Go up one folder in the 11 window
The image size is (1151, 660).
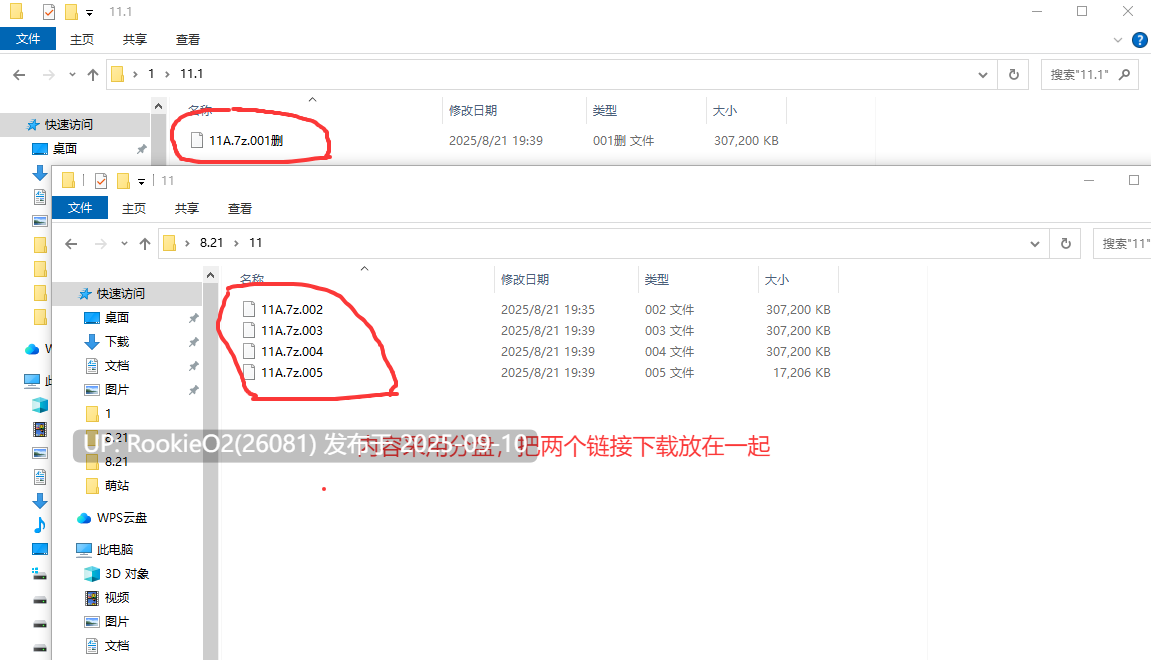[145, 244]
